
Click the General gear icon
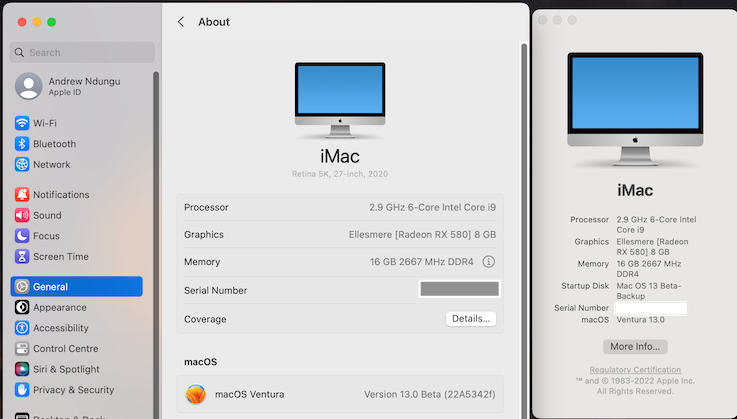pos(22,286)
